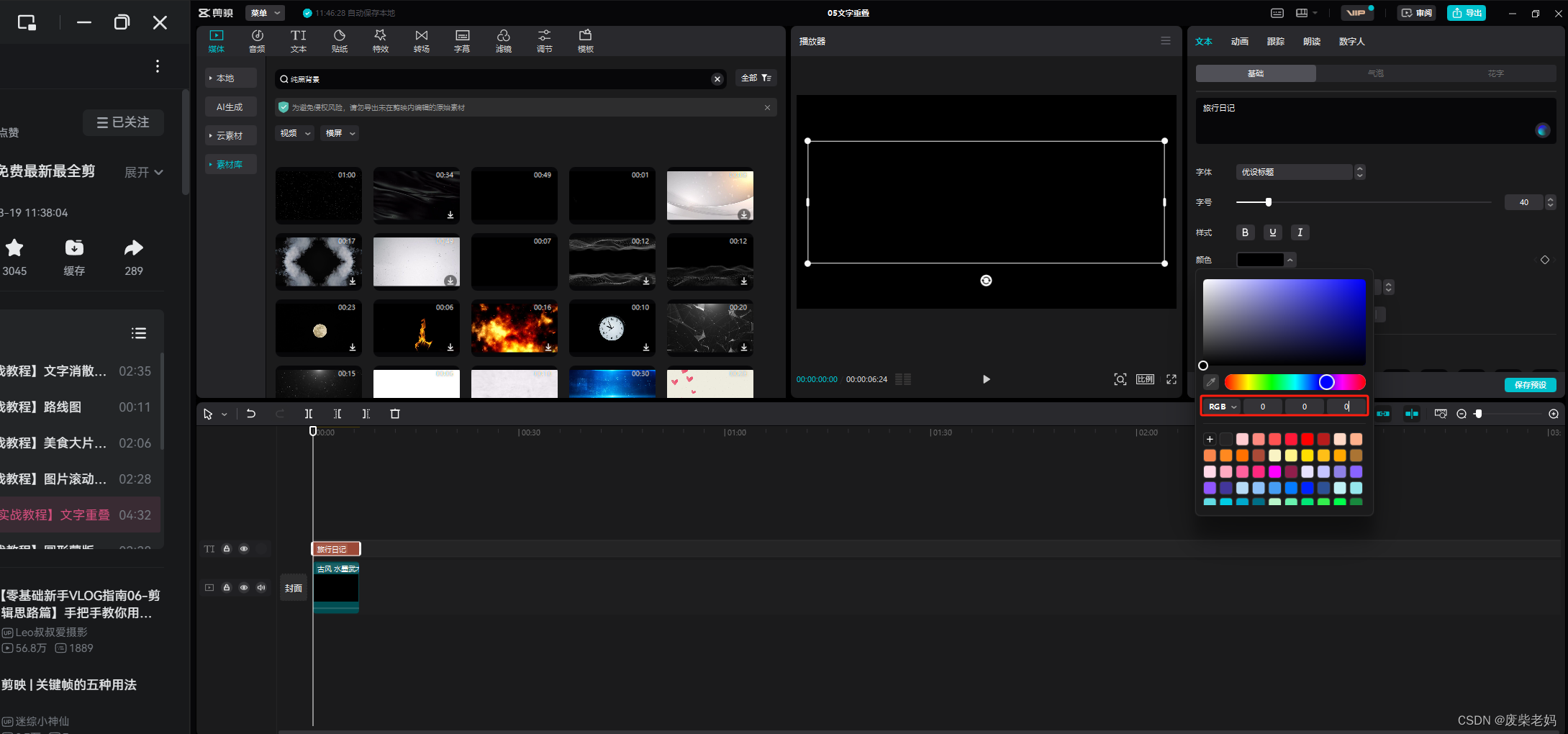The width and height of the screenshot is (1568, 734).
Task: Click the undo arrow in timeline toolbar
Action: click(250, 414)
